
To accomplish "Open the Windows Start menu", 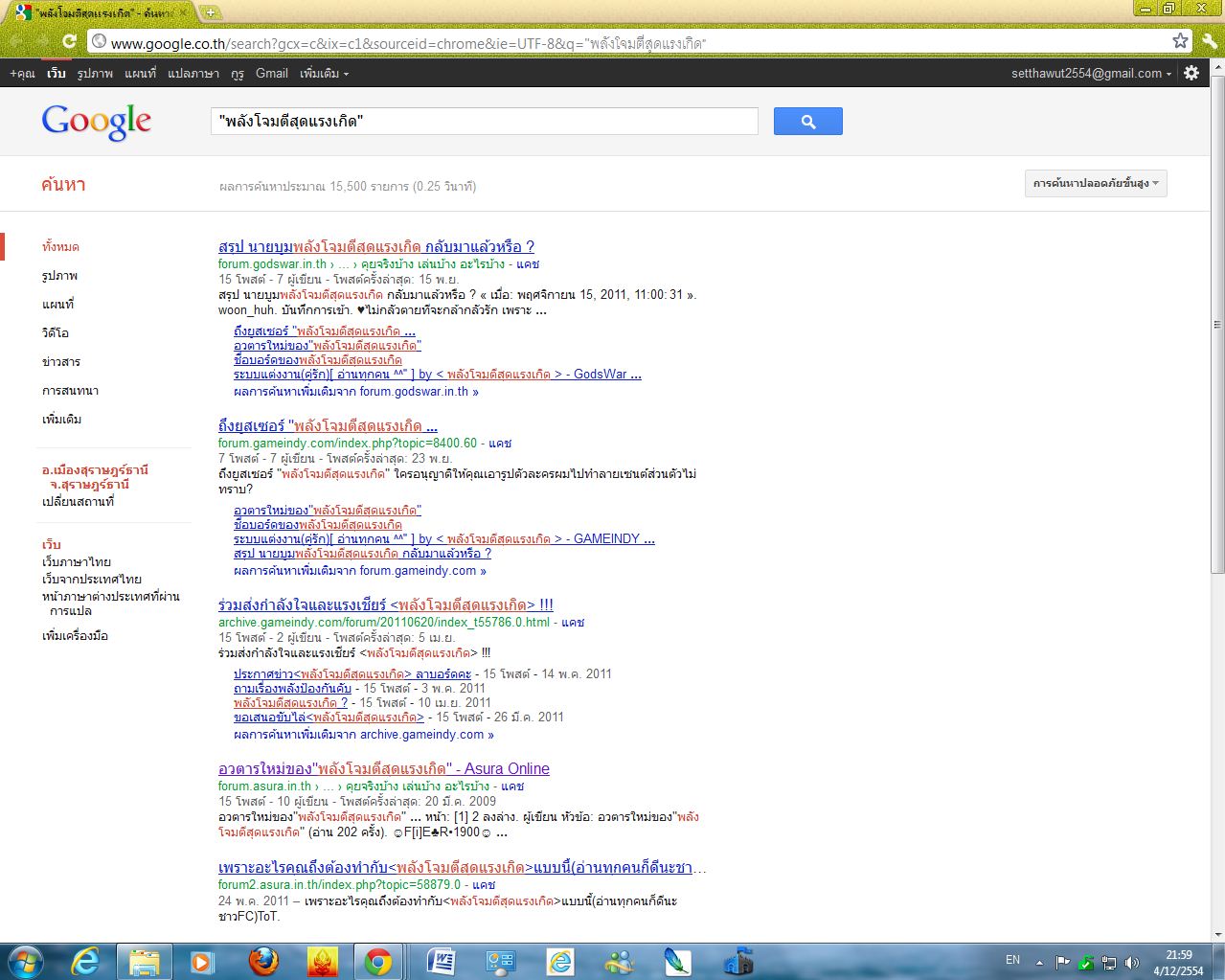I will click(25, 962).
